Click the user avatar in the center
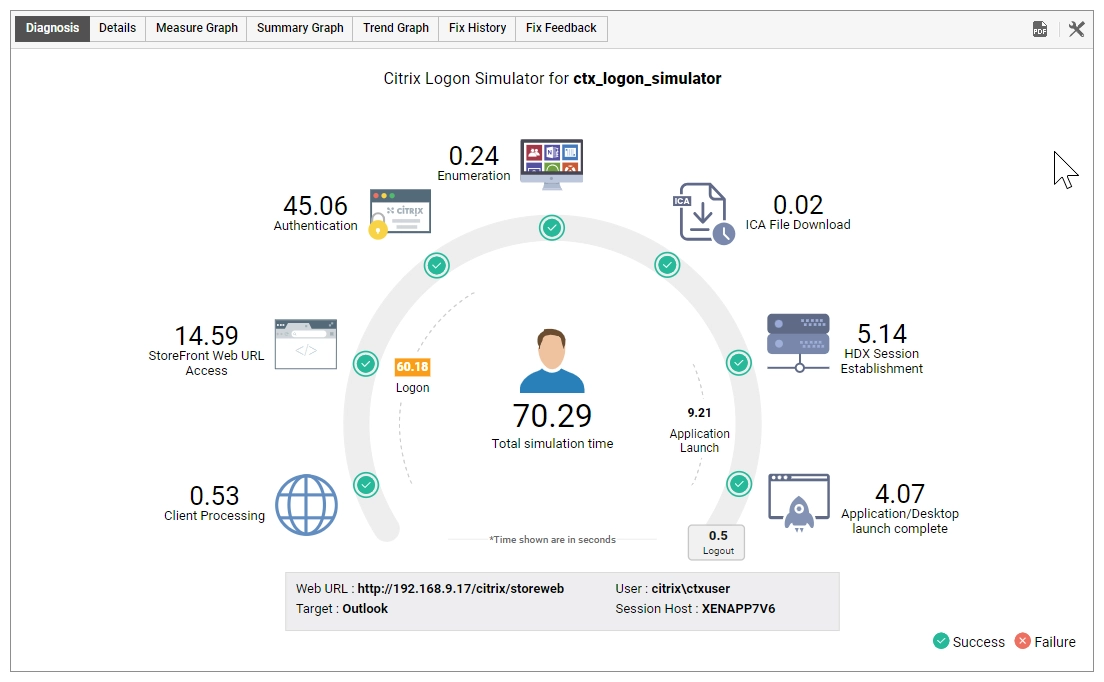This screenshot has height=682, width=1104. (552, 360)
